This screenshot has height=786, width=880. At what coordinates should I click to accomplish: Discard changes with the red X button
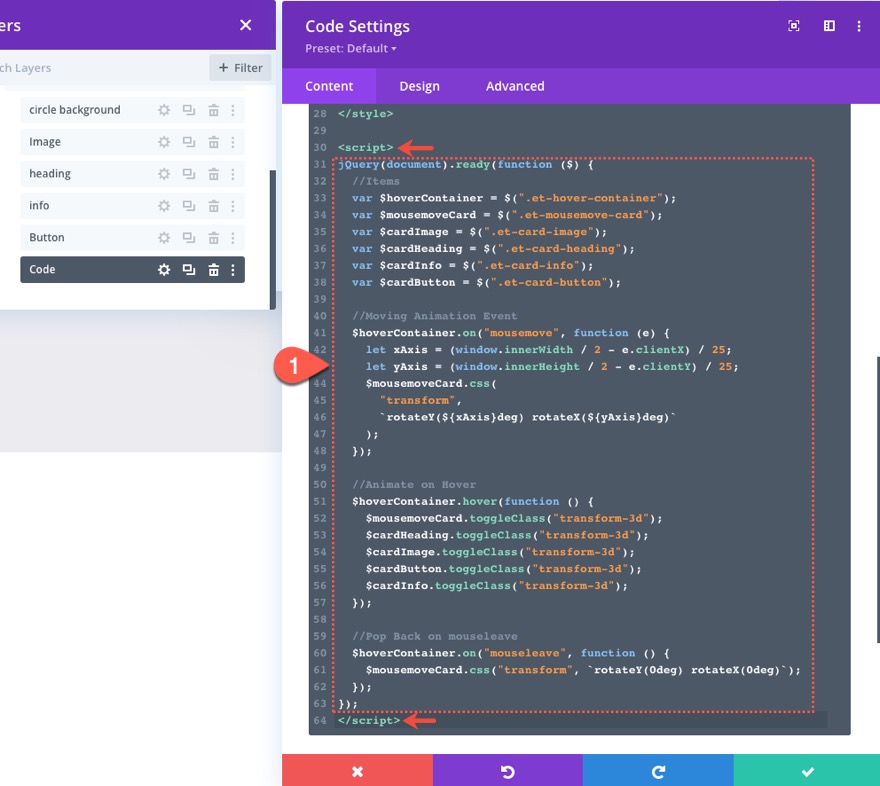click(x=358, y=771)
